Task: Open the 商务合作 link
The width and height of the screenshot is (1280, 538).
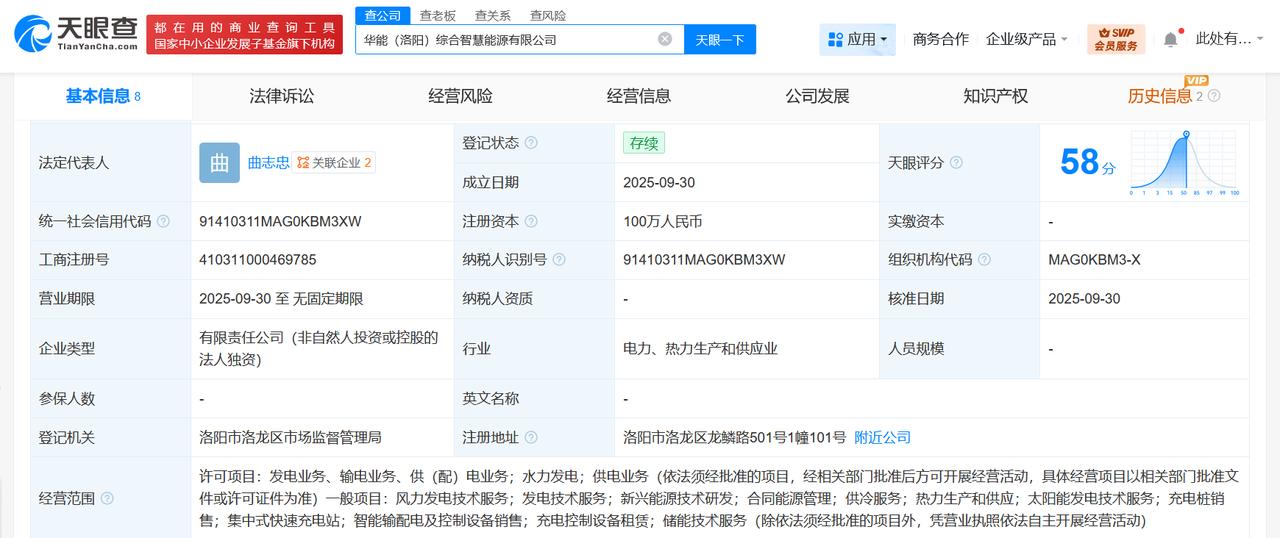Action: 940,39
